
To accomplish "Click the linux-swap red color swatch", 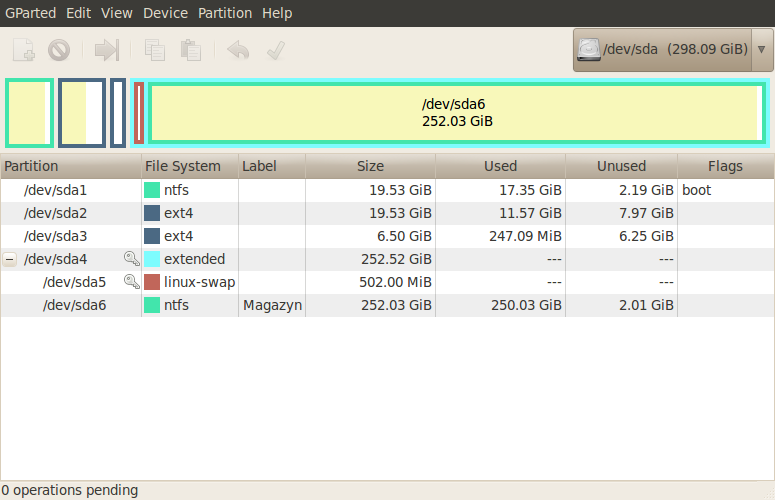I will [x=152, y=282].
